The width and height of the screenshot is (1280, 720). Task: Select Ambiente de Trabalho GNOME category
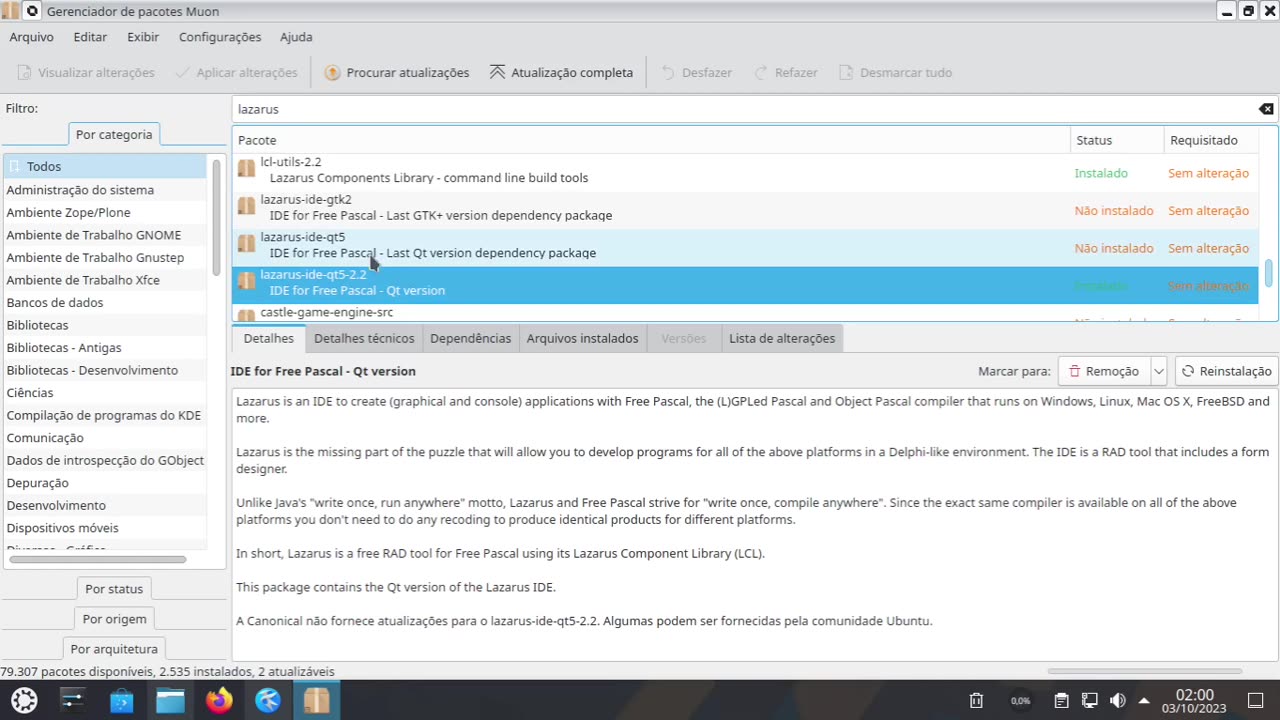(105, 235)
